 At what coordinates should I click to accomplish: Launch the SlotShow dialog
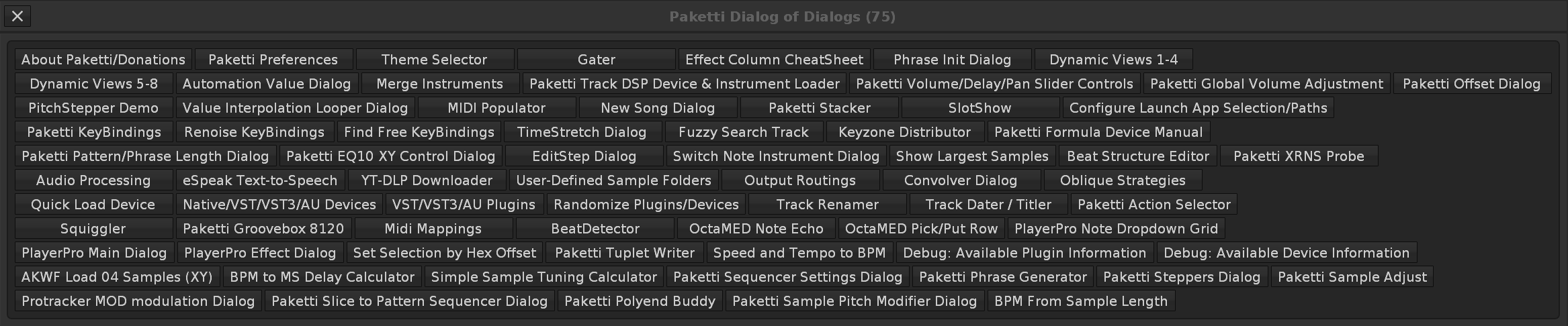coord(979,108)
